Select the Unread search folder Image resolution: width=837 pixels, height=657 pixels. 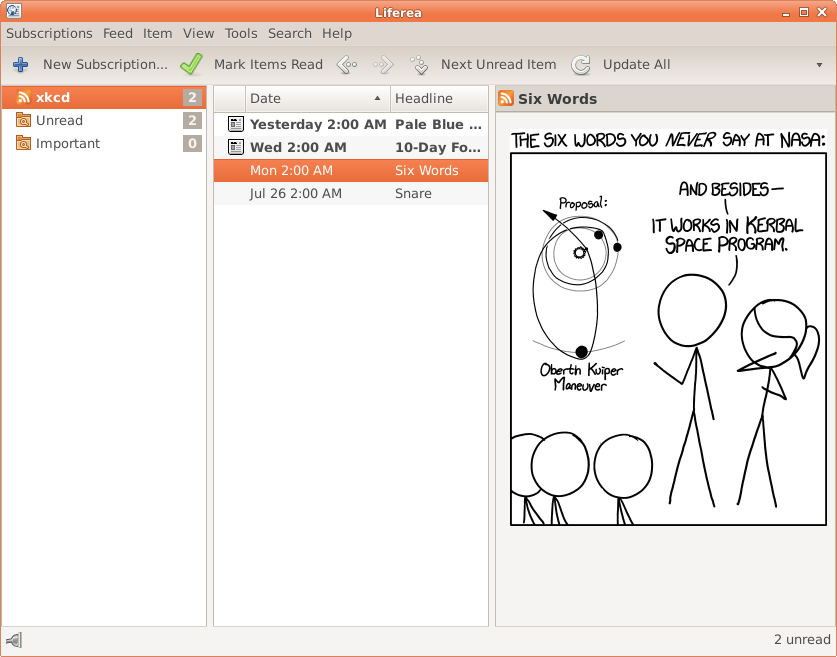coord(59,121)
